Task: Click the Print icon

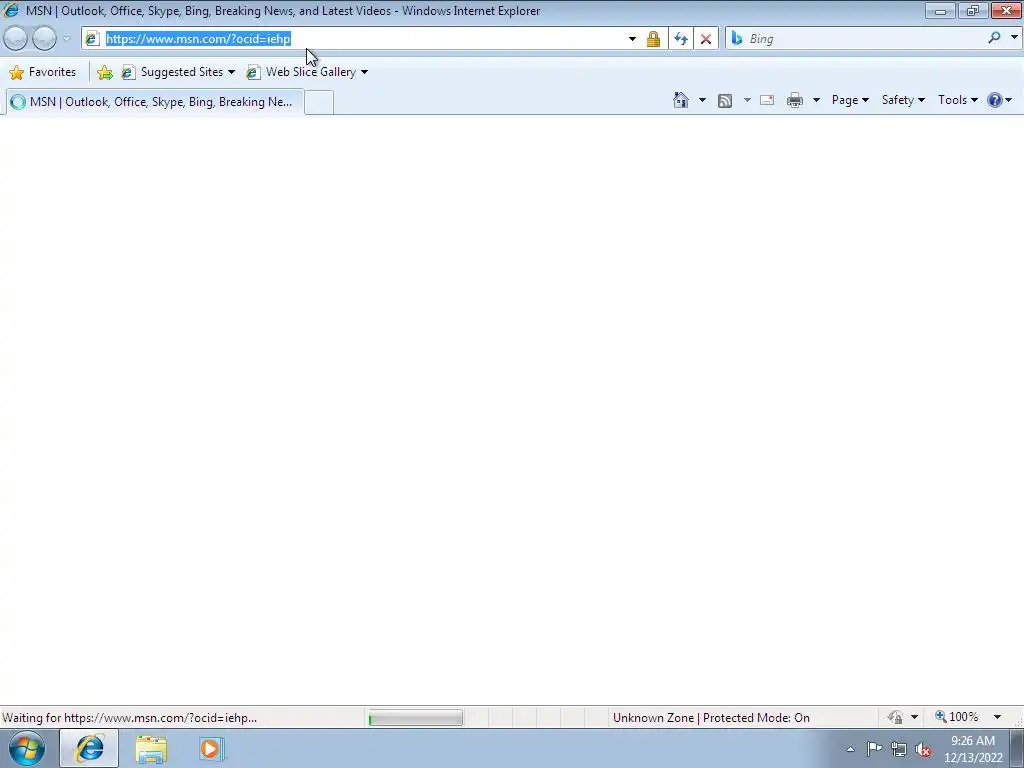Action: (795, 100)
